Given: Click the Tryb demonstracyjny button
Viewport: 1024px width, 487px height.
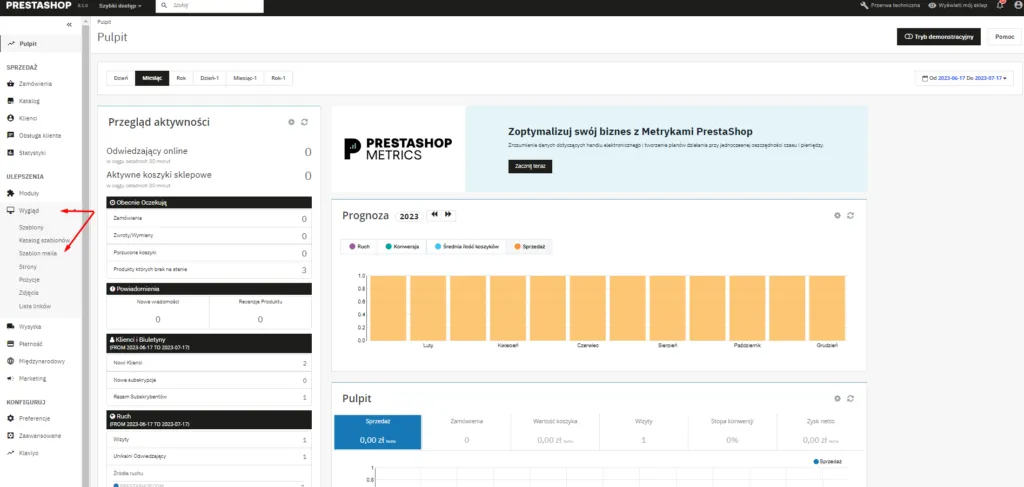Looking at the screenshot, I should [x=938, y=37].
